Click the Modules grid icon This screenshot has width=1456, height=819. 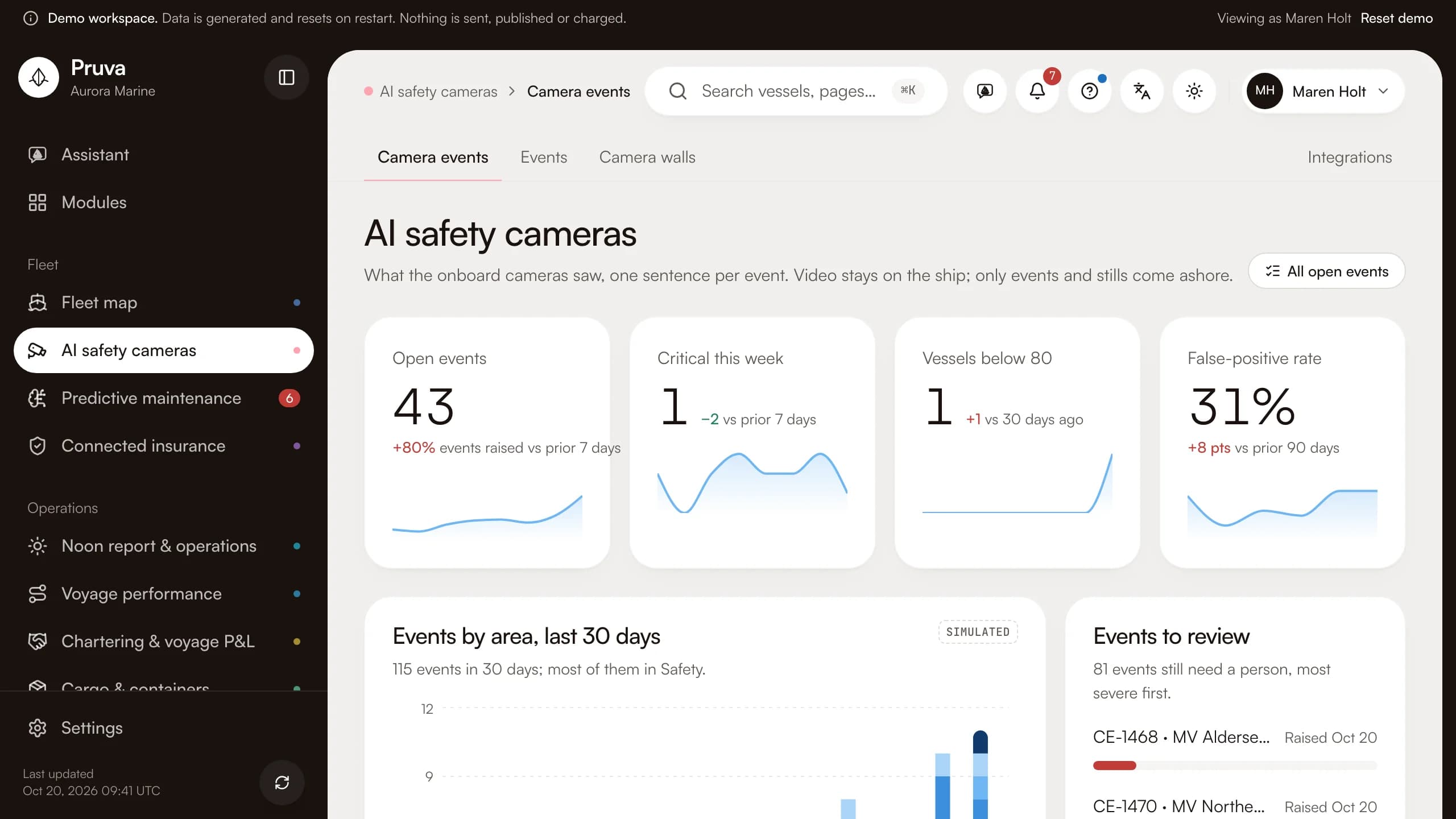[38, 202]
